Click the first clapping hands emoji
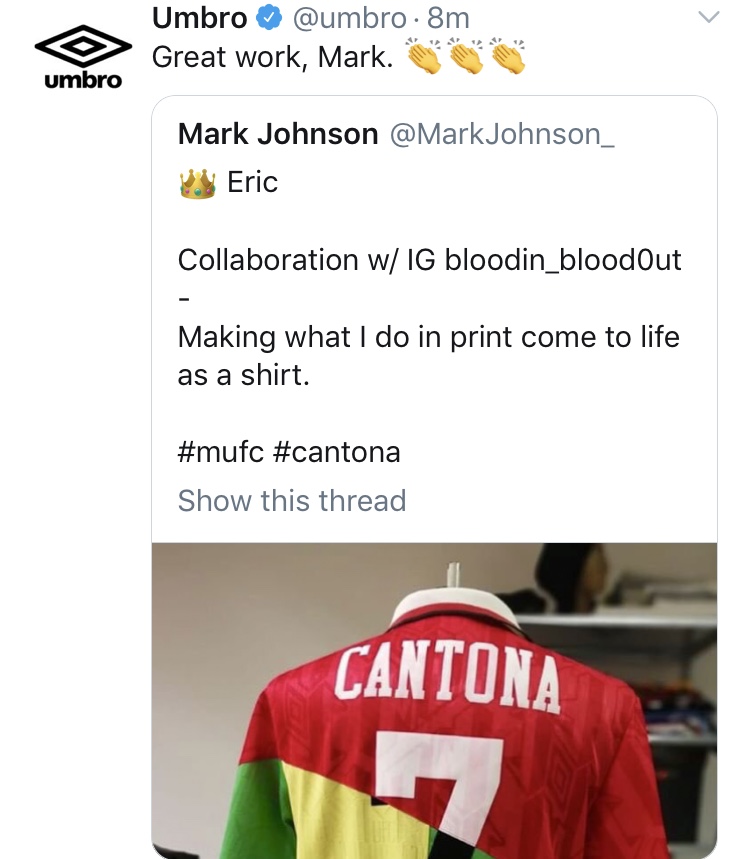Screen dimensions: 750x859 click(x=424, y=57)
